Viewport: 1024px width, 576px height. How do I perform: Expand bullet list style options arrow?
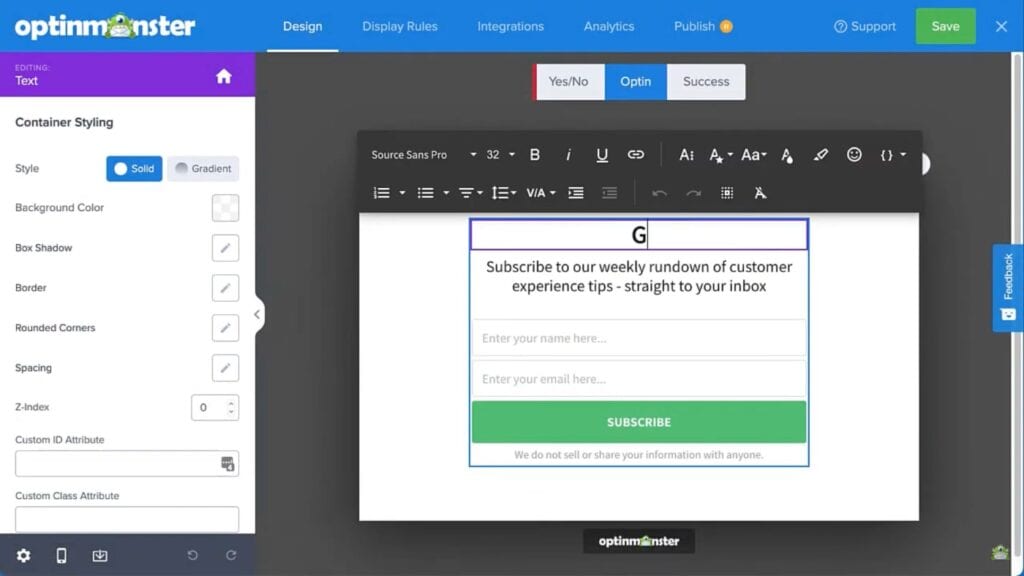point(446,193)
